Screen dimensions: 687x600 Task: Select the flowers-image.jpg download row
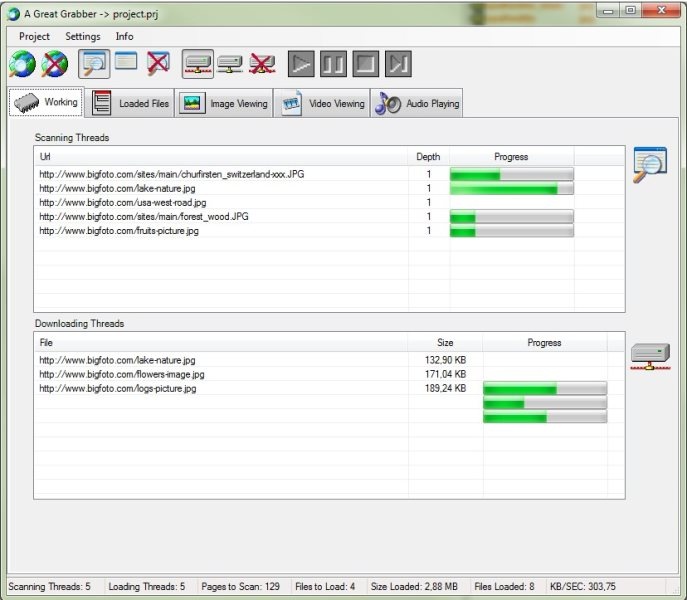329,374
